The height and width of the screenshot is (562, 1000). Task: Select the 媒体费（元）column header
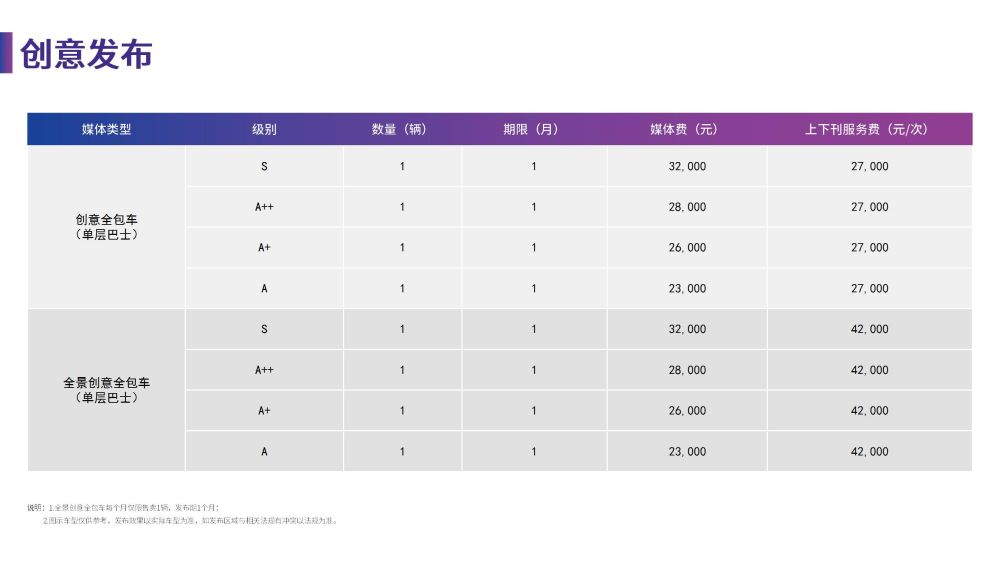click(687, 129)
